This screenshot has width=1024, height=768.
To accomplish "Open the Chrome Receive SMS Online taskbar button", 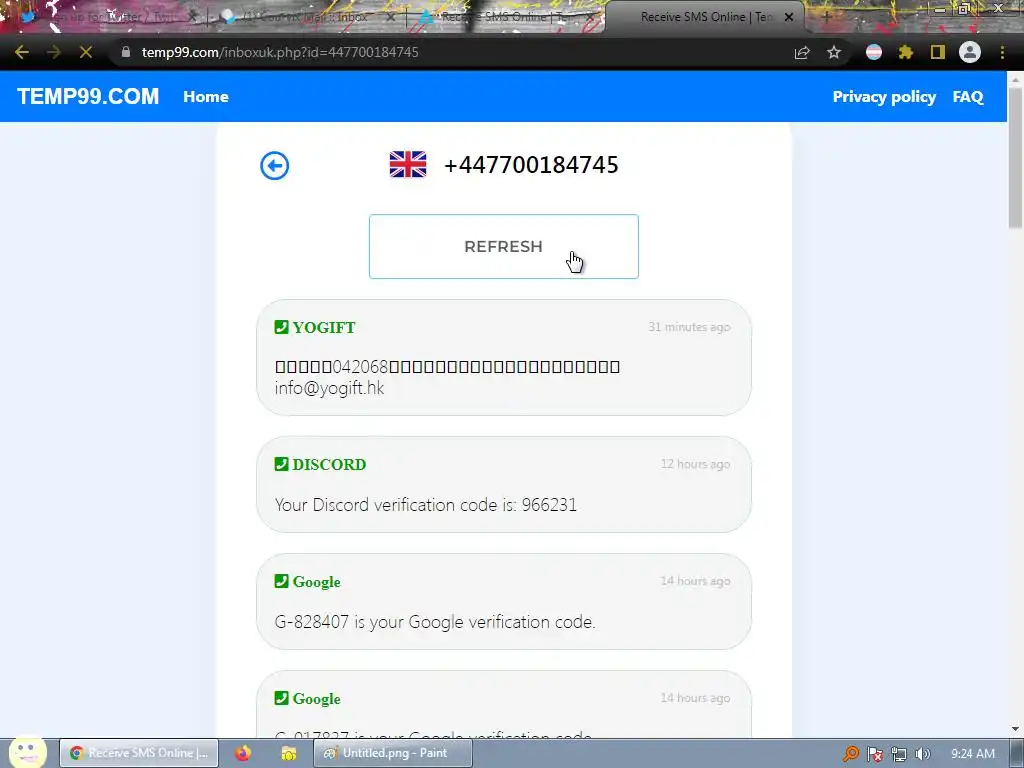I will click(x=139, y=753).
